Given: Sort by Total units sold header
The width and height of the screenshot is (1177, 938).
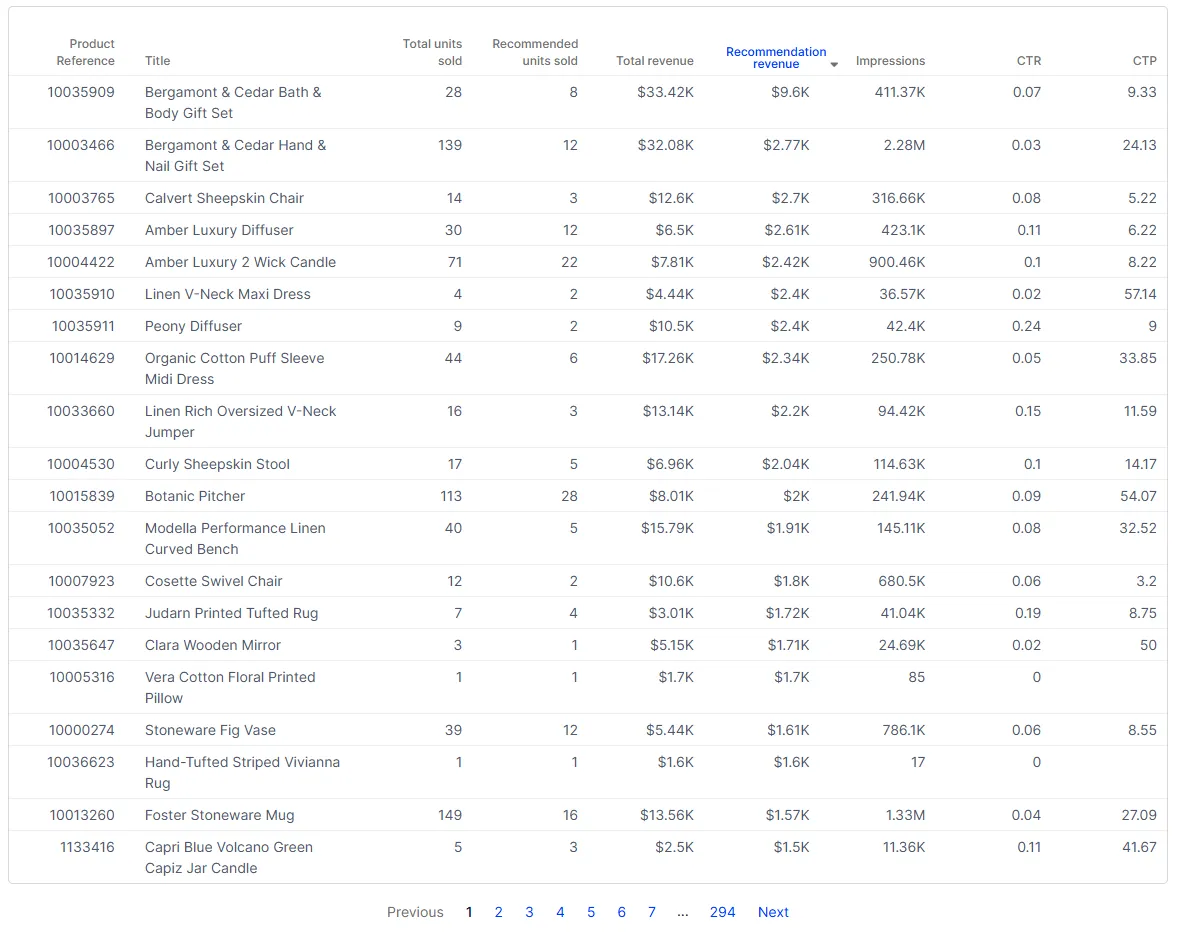Looking at the screenshot, I should tap(432, 53).
